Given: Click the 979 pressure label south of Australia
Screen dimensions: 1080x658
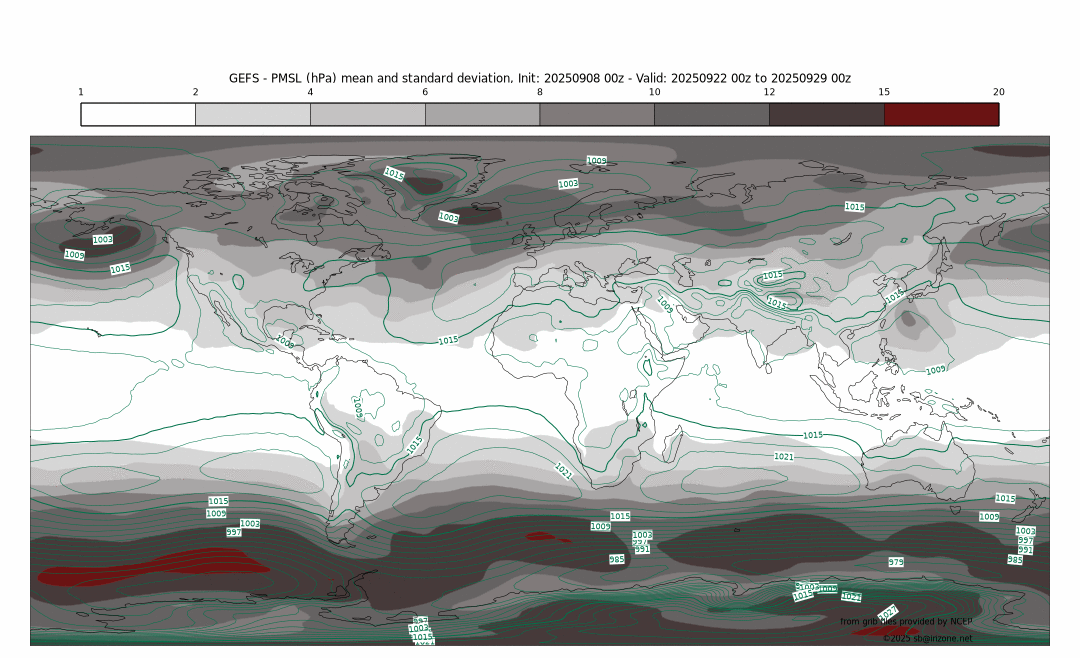Looking at the screenshot, I should (896, 562).
